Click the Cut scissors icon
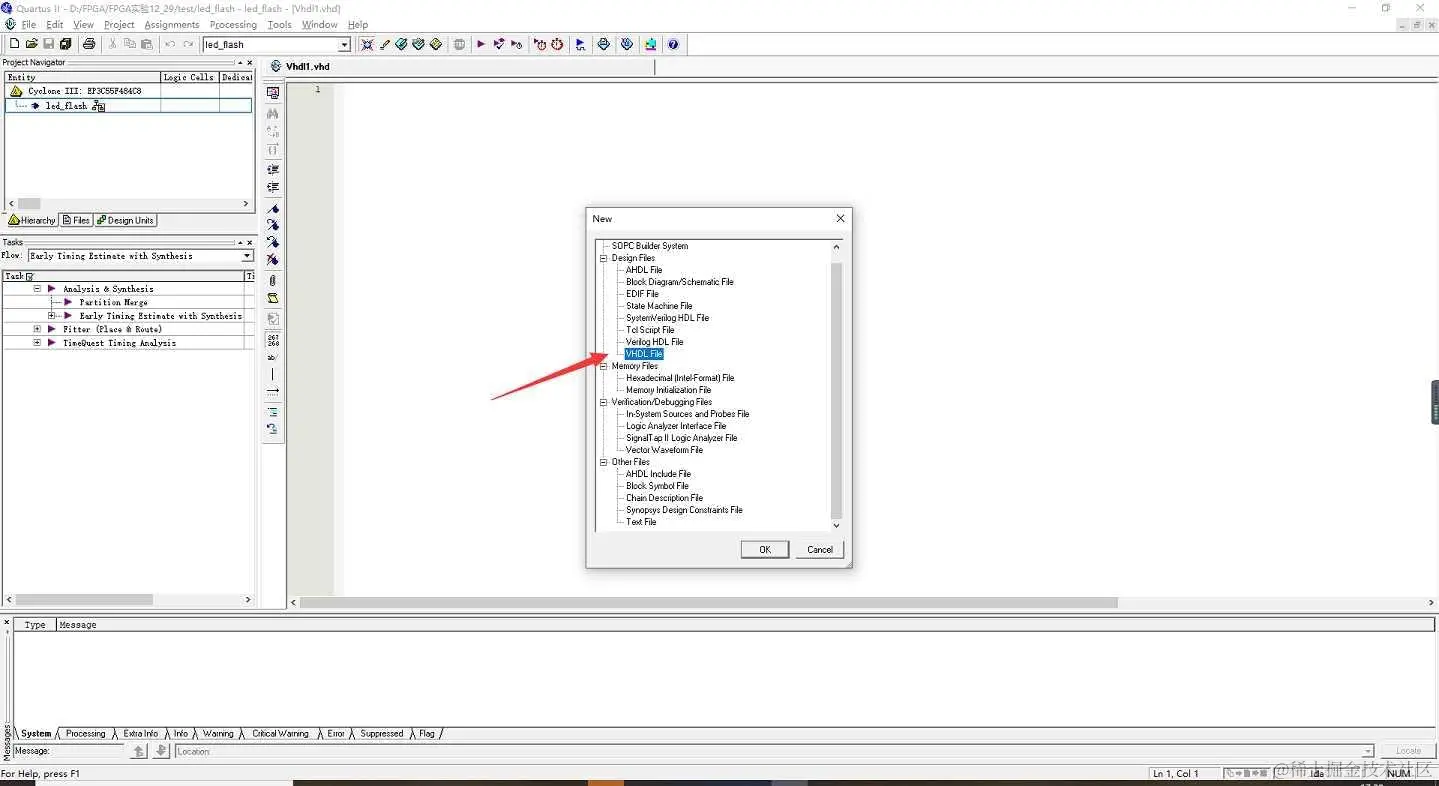 click(112, 44)
